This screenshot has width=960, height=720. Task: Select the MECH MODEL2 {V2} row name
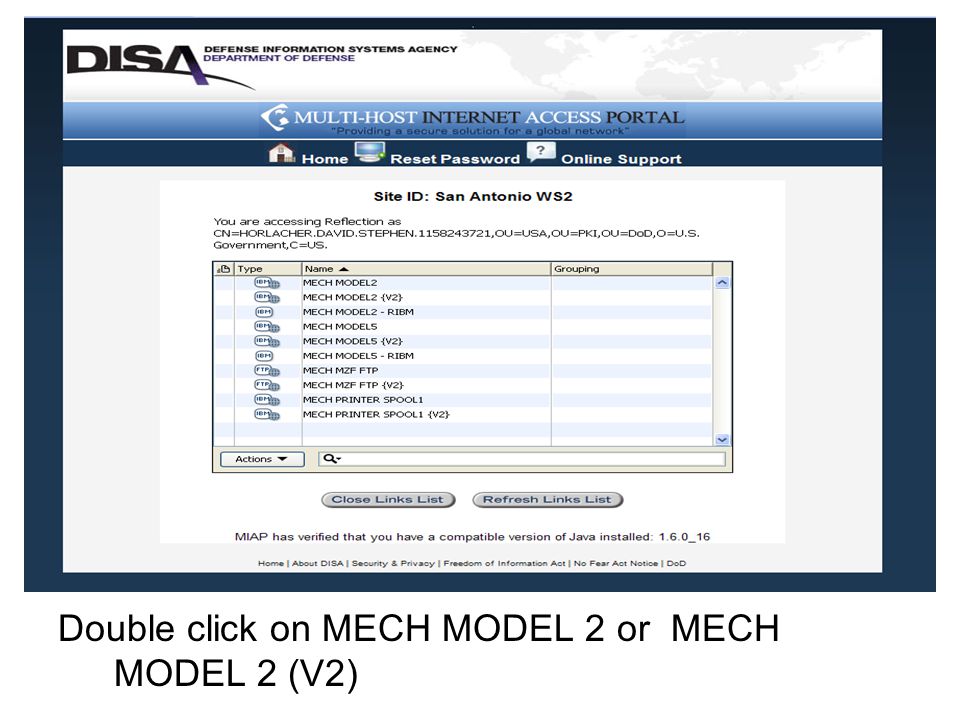[x=353, y=298]
